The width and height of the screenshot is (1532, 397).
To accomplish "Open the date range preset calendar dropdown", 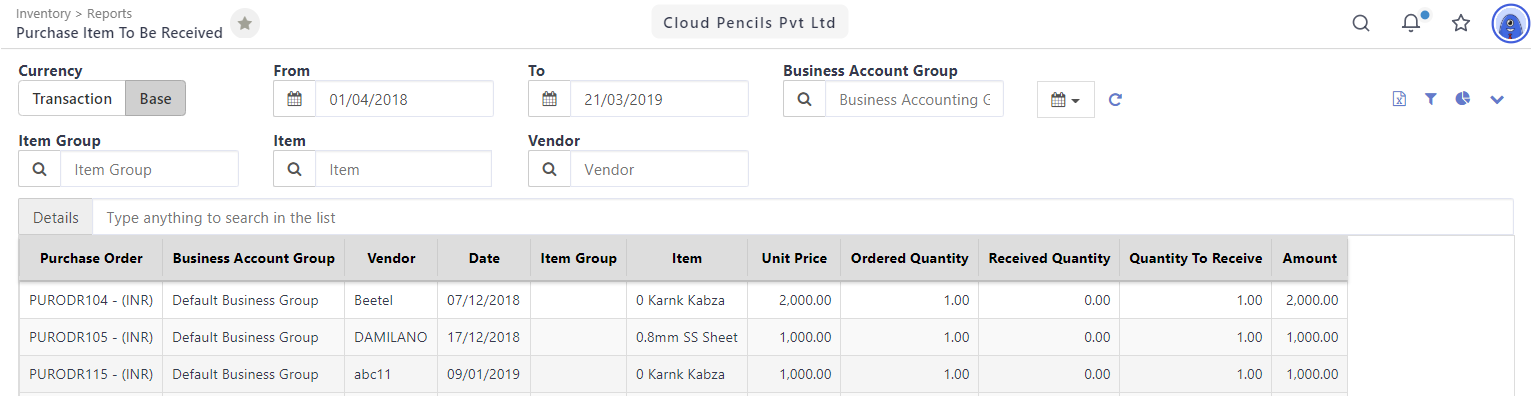I will [1066, 100].
